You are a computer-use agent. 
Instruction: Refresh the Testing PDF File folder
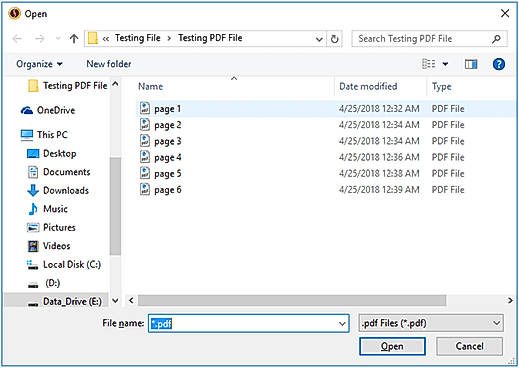[334, 39]
